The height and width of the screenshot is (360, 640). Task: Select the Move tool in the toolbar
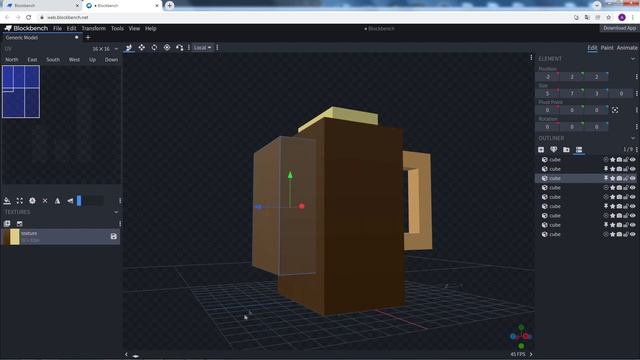click(129, 48)
